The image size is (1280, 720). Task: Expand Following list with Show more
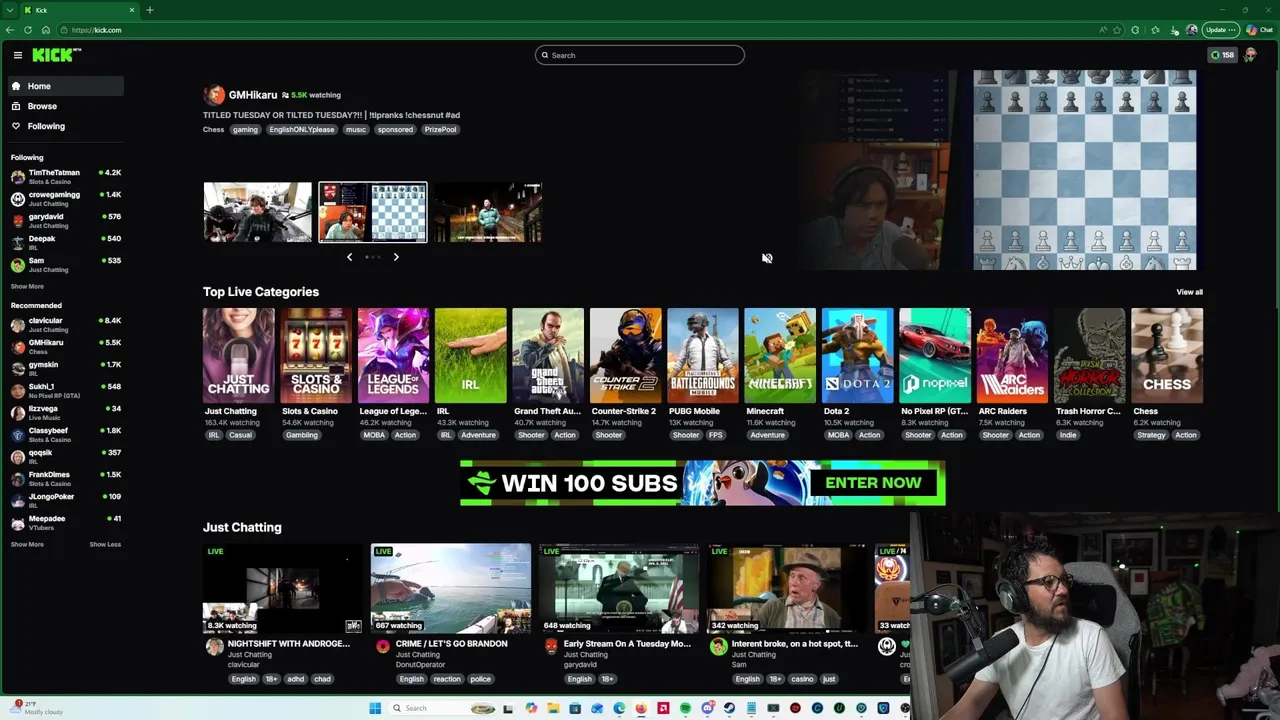tap(27, 286)
